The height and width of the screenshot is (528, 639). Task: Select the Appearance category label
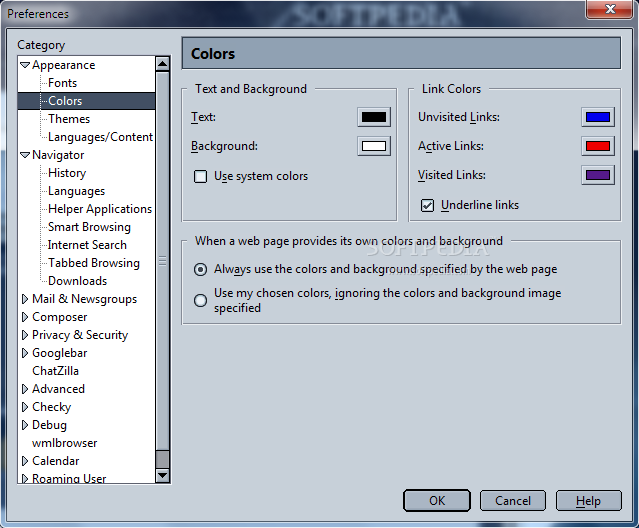(x=64, y=65)
